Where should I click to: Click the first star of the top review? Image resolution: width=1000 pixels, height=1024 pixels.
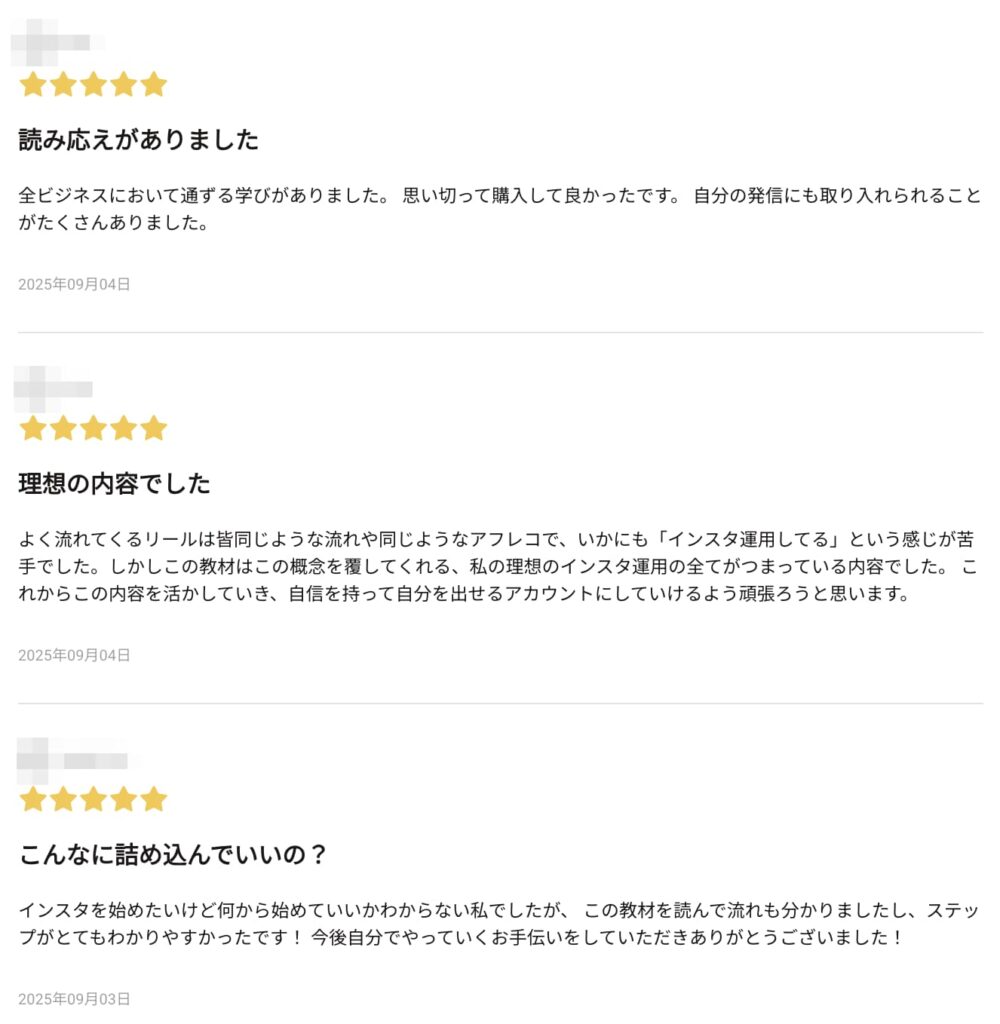[33, 84]
